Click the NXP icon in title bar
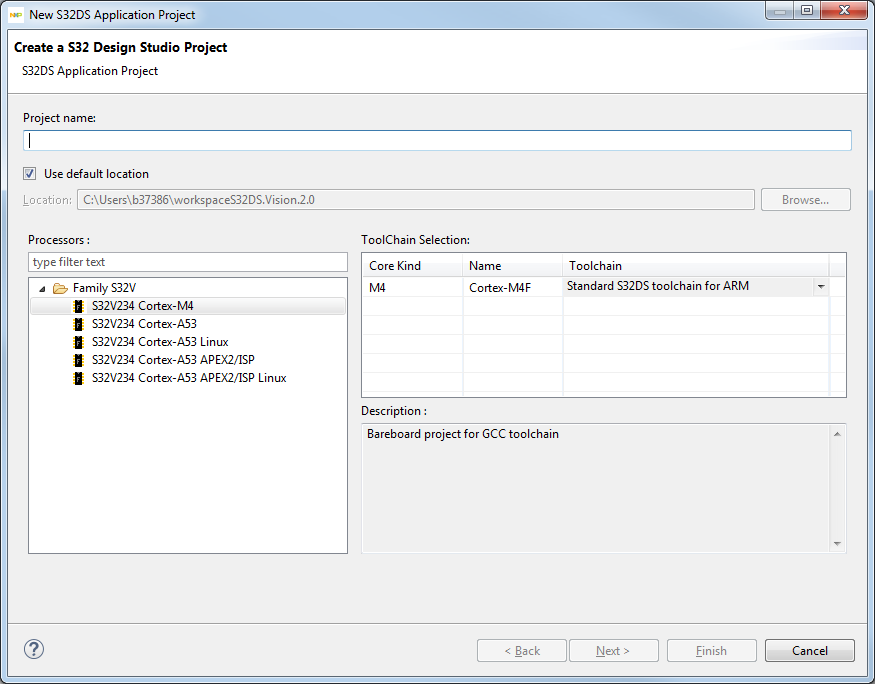This screenshot has width=875, height=684. coord(16,15)
